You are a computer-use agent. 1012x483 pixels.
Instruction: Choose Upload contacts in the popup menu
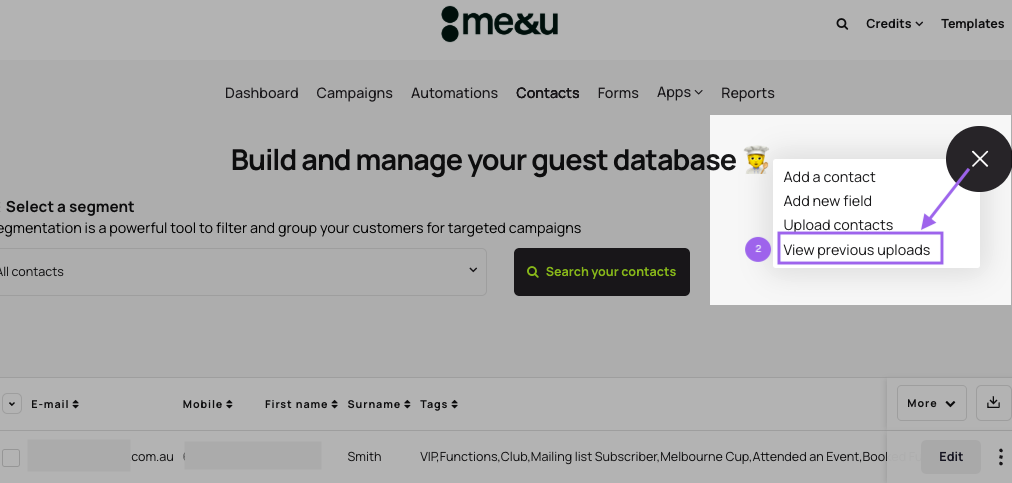[838, 225]
